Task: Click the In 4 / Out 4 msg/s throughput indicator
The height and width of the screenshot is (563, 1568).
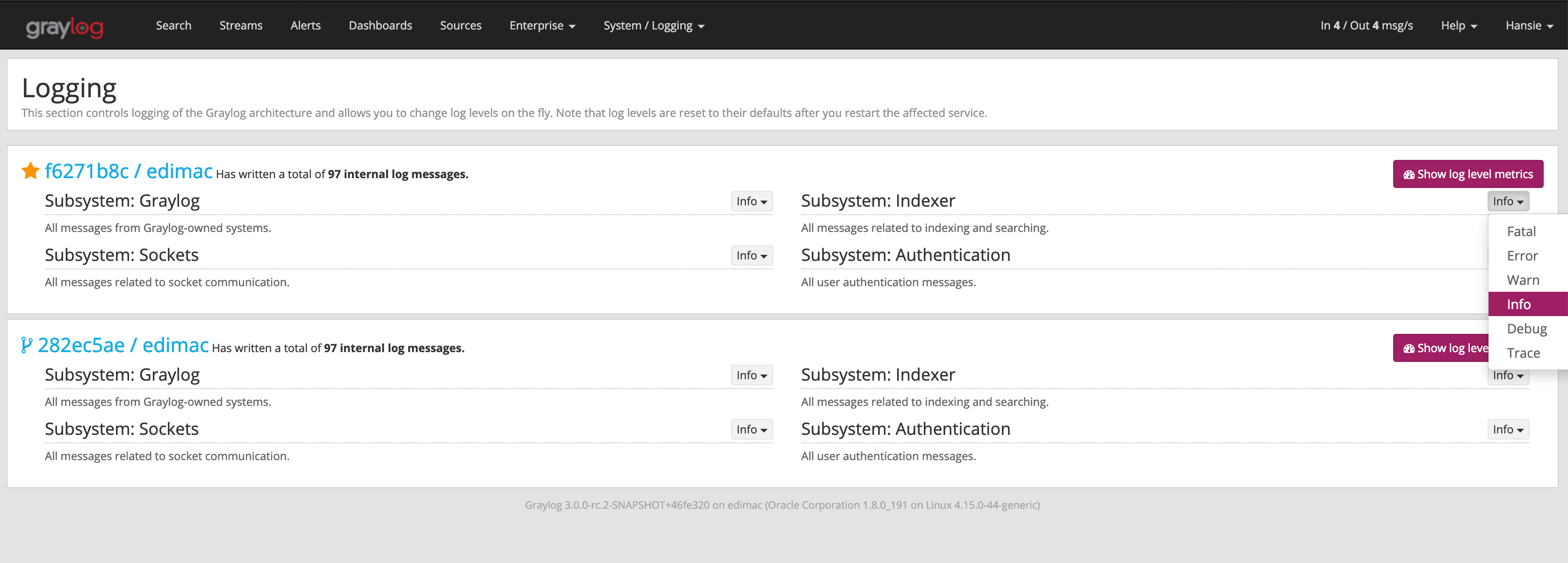Action: pyautogui.click(x=1367, y=26)
